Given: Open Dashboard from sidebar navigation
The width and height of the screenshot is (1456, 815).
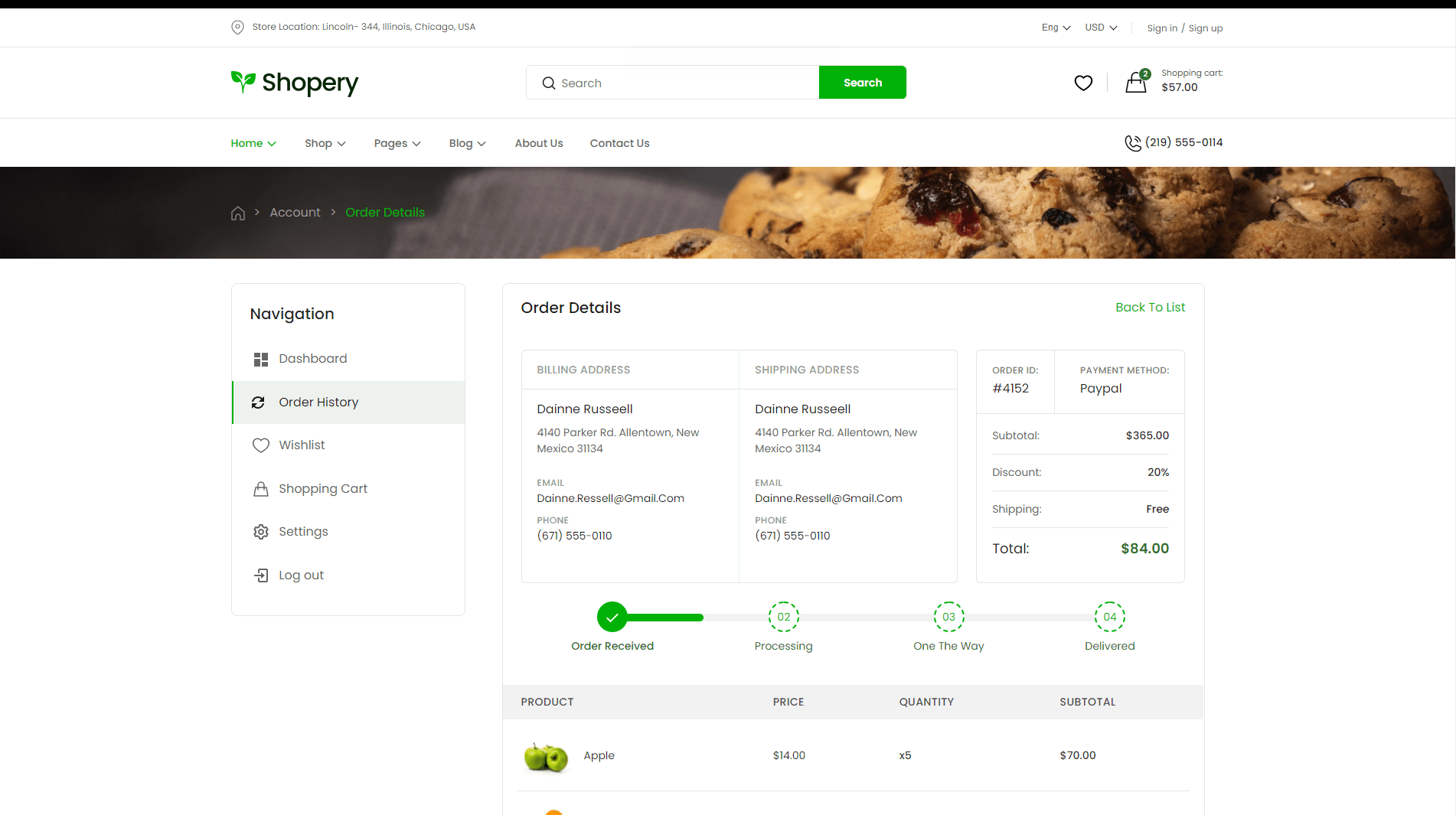Looking at the screenshot, I should click(x=312, y=359).
